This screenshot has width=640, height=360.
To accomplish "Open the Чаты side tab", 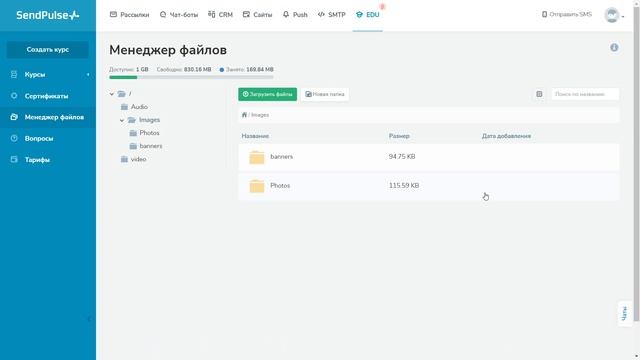I will [624, 313].
